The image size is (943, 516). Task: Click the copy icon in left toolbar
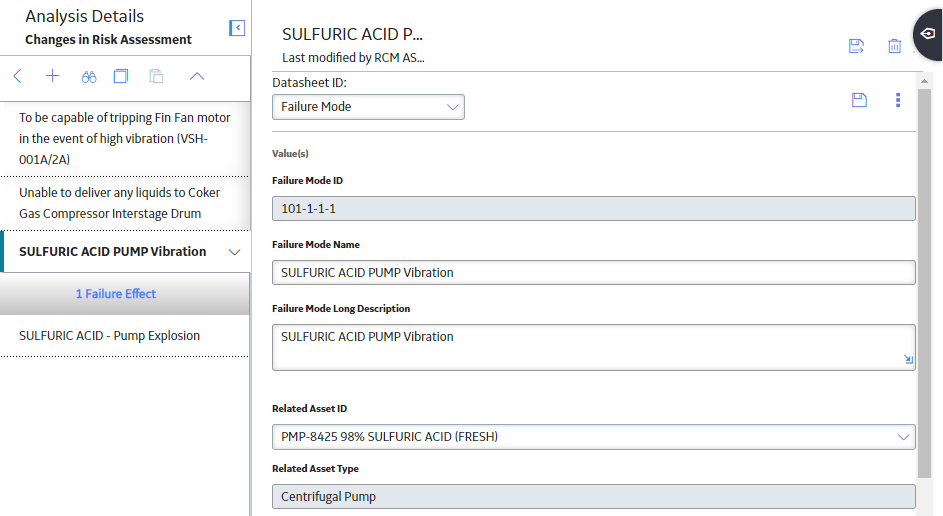tap(121, 76)
